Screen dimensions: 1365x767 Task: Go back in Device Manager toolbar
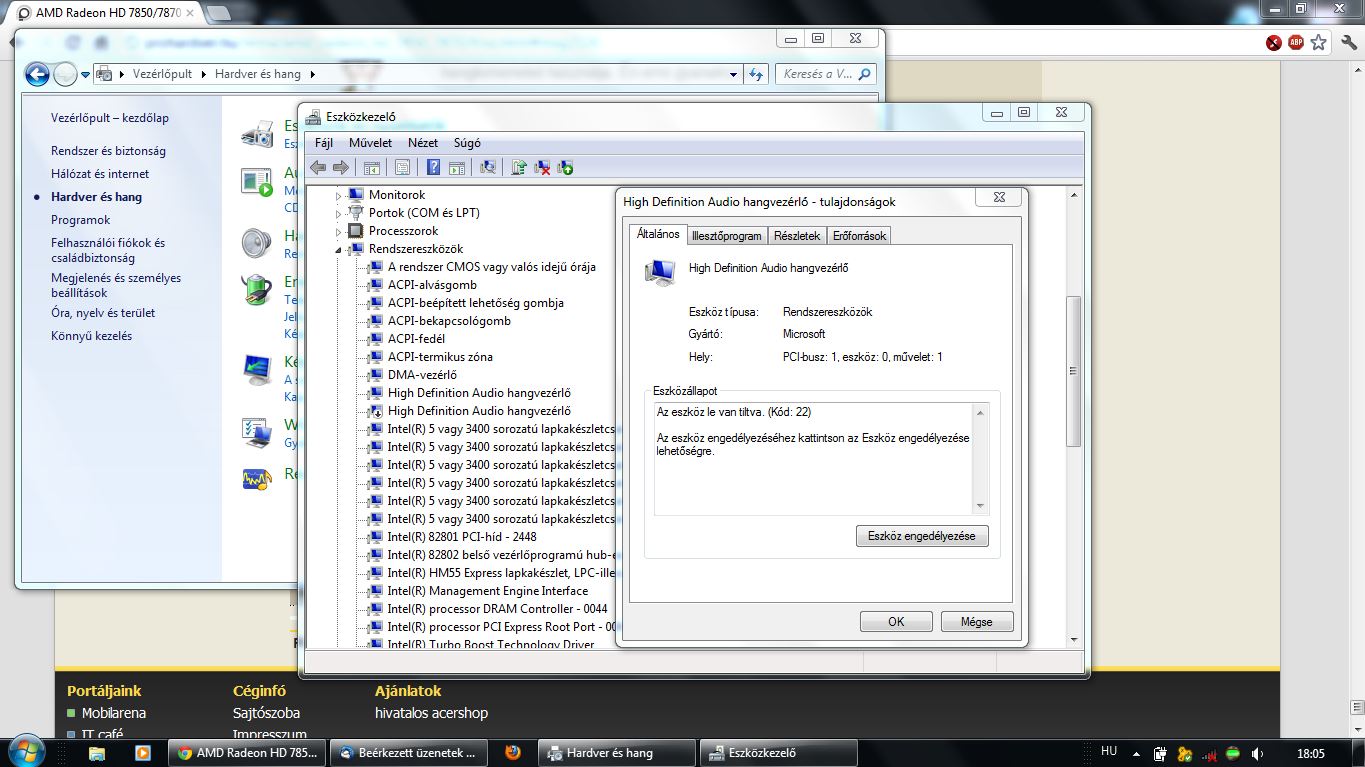(318, 168)
